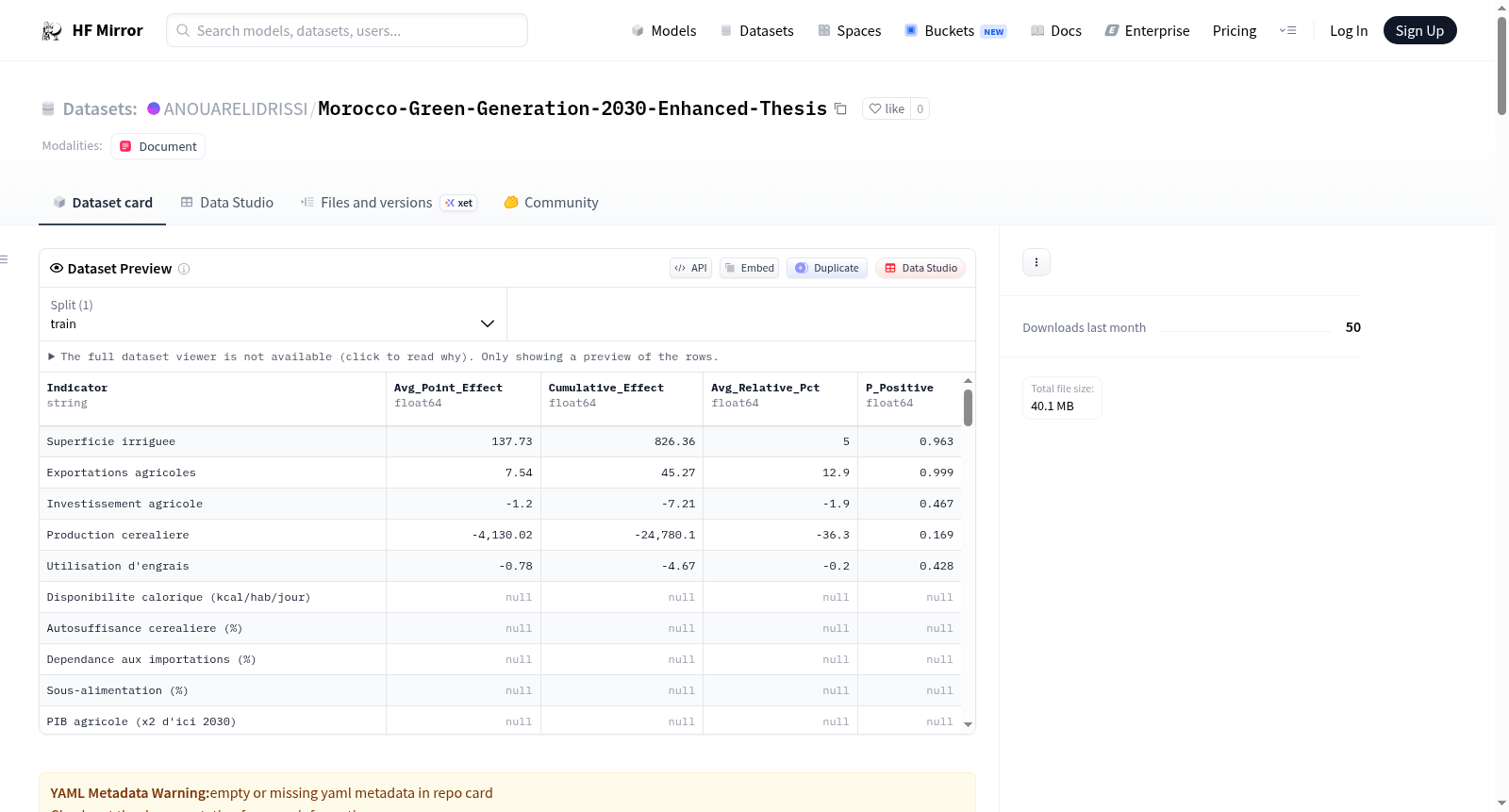Open the API button in preview header
Viewport: 1509px width, 812px height.
point(690,268)
